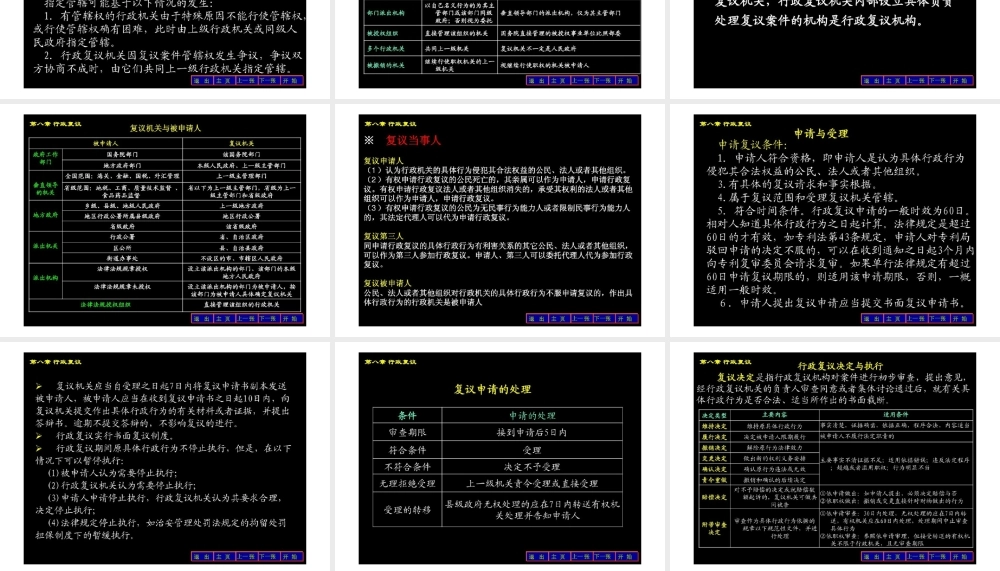Click the 不符合条件 table cell
Screen dimensions: 1000x571
tap(408, 466)
